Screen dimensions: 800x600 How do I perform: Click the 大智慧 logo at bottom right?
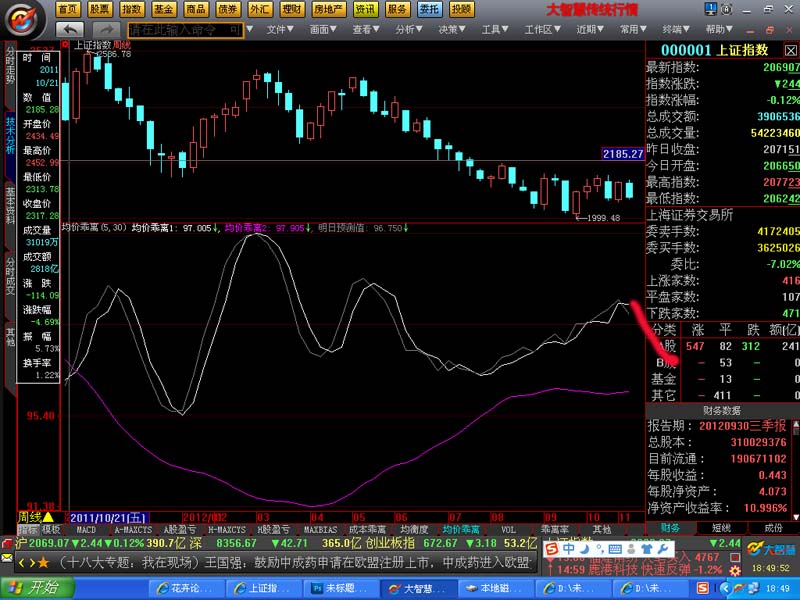771,549
